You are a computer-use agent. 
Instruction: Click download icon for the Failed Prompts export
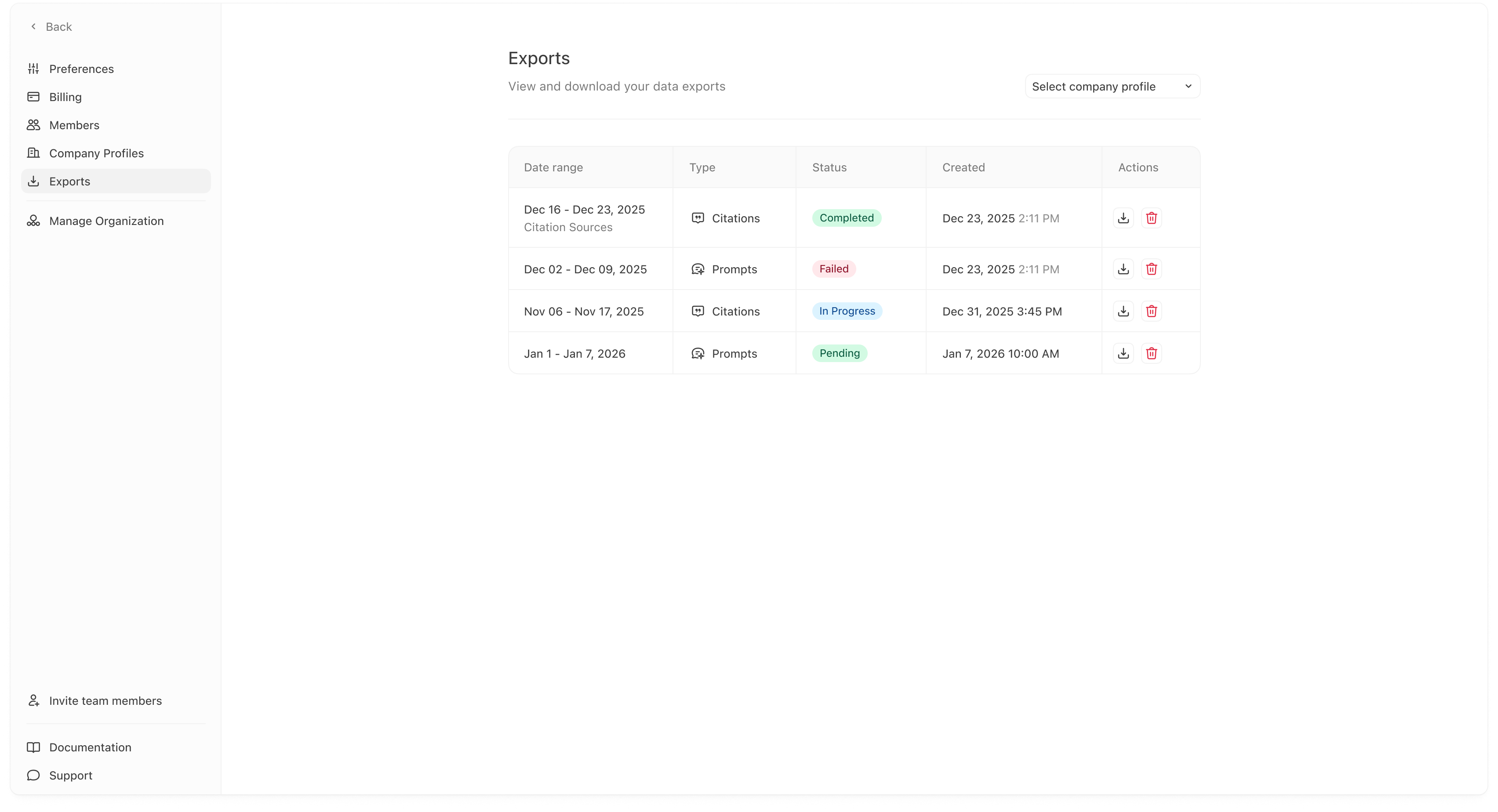point(1123,269)
